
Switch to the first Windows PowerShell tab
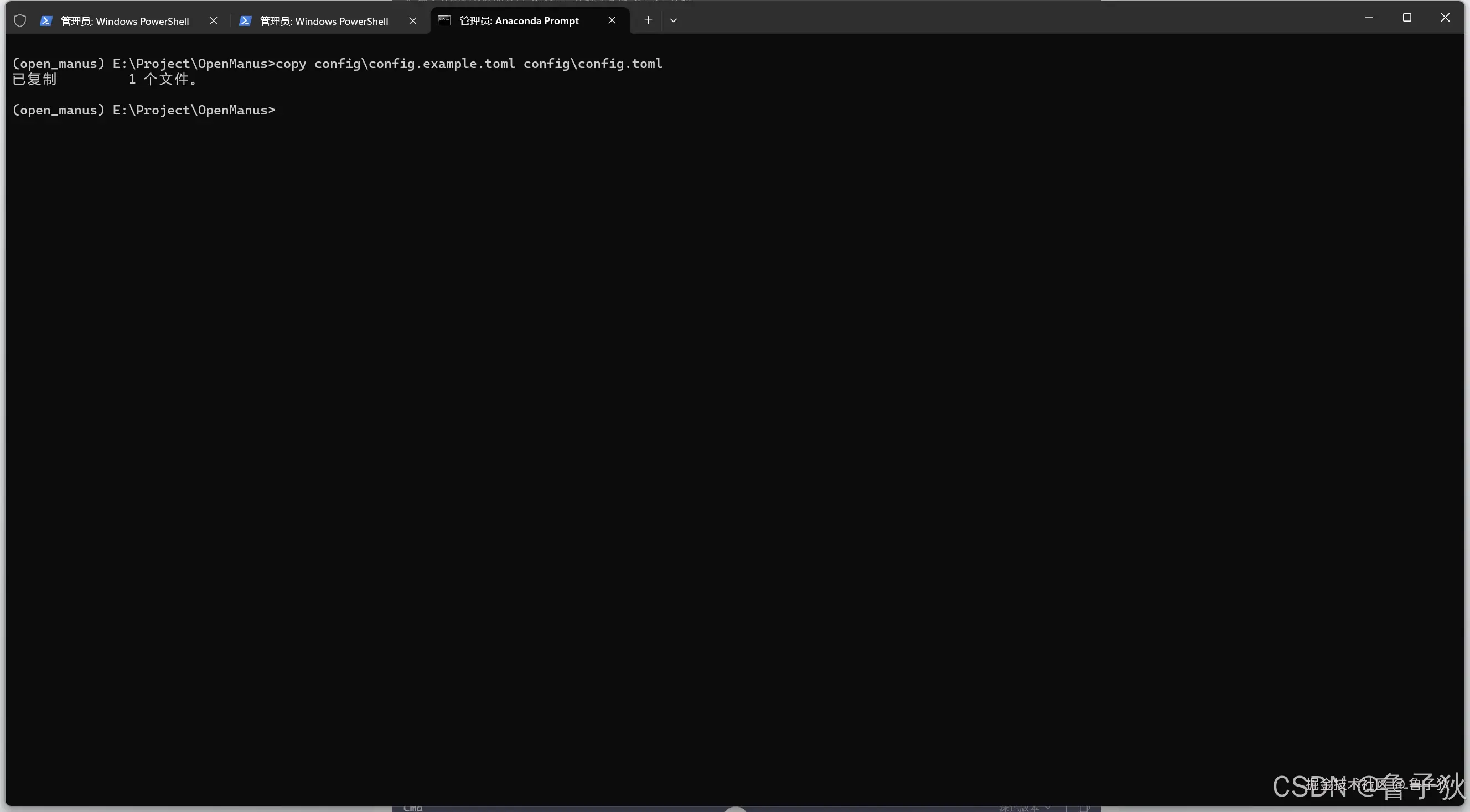coord(125,21)
